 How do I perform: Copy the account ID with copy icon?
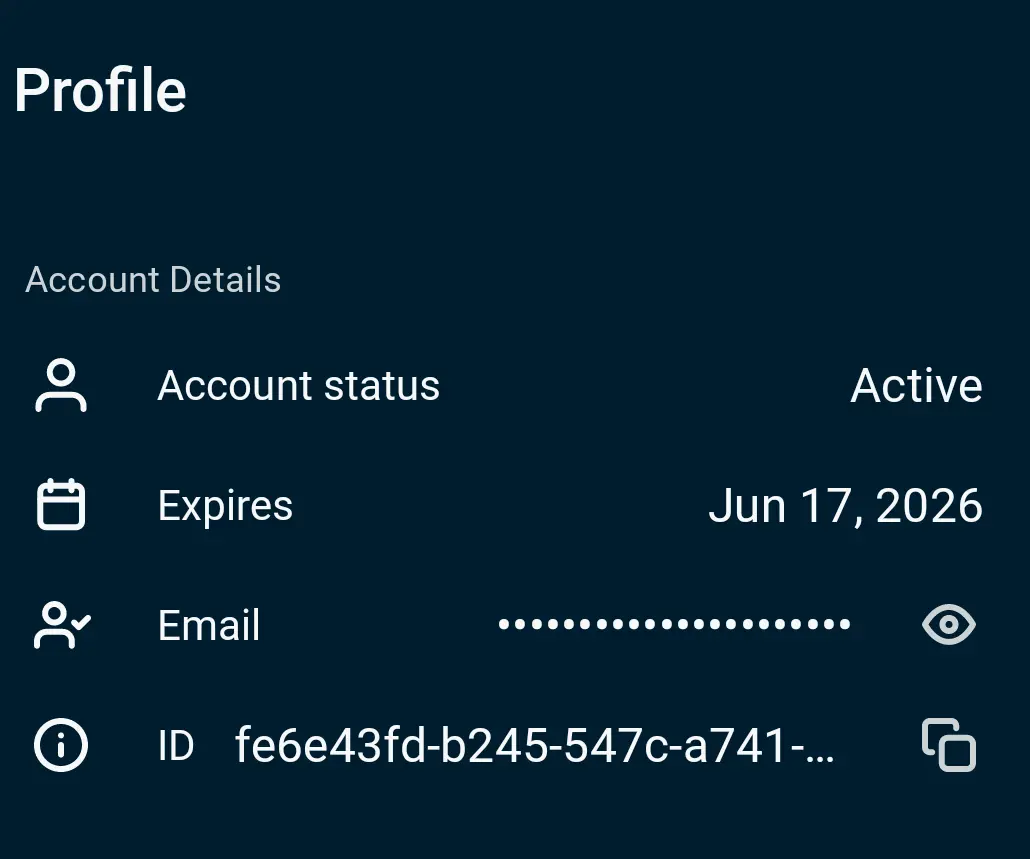[x=949, y=745]
